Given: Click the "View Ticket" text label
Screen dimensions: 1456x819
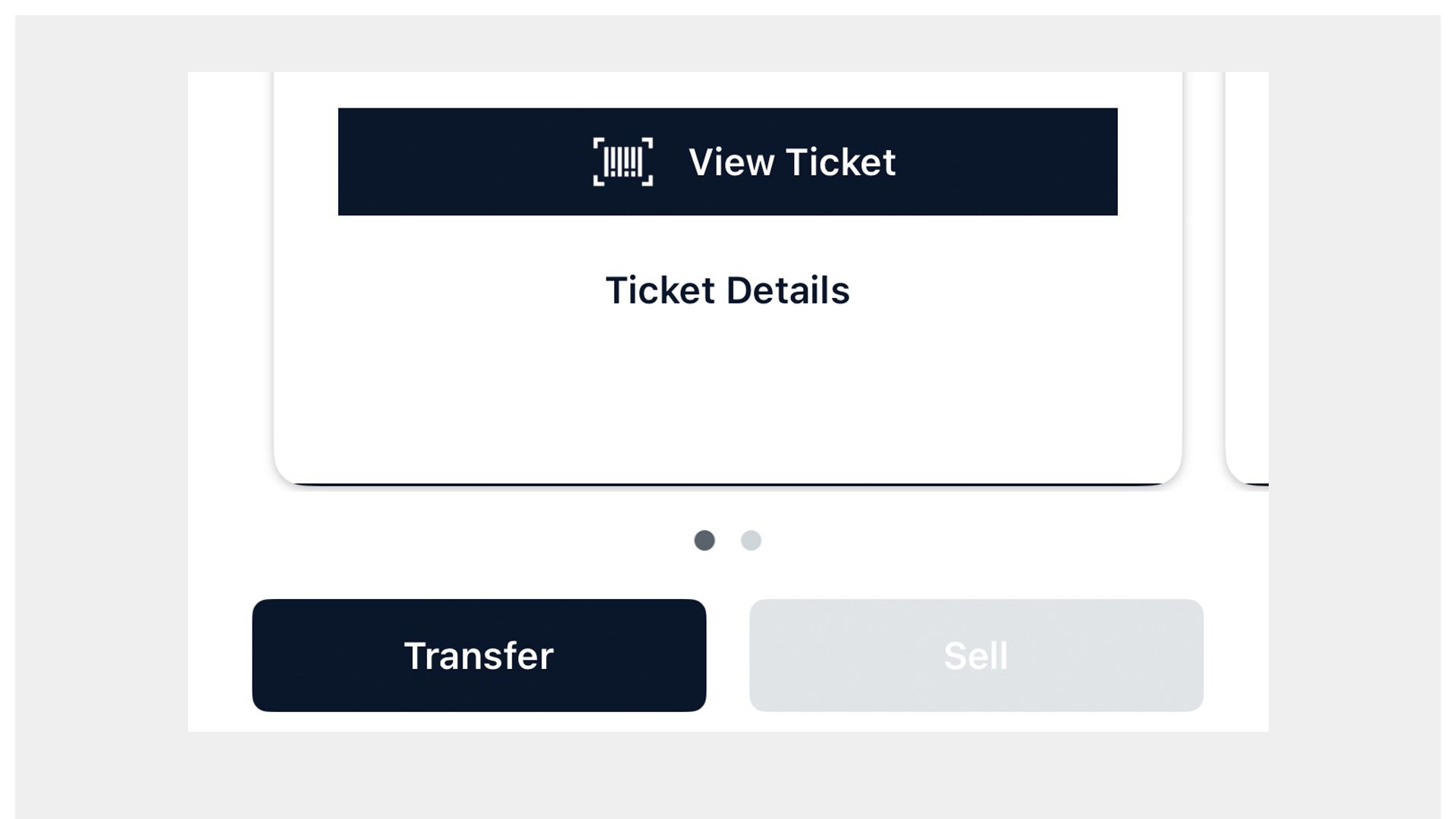Looking at the screenshot, I should [x=792, y=162].
